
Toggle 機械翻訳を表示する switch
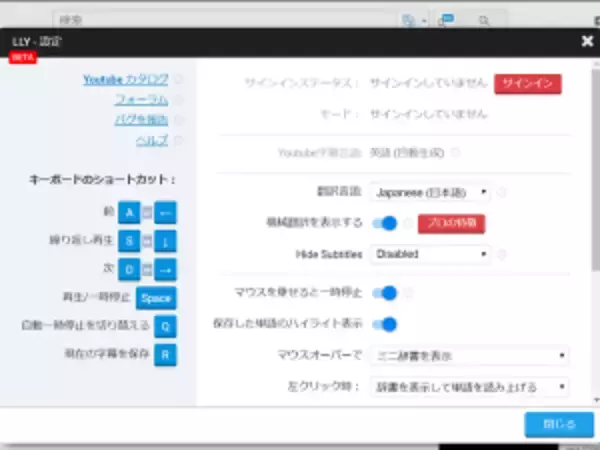point(385,223)
